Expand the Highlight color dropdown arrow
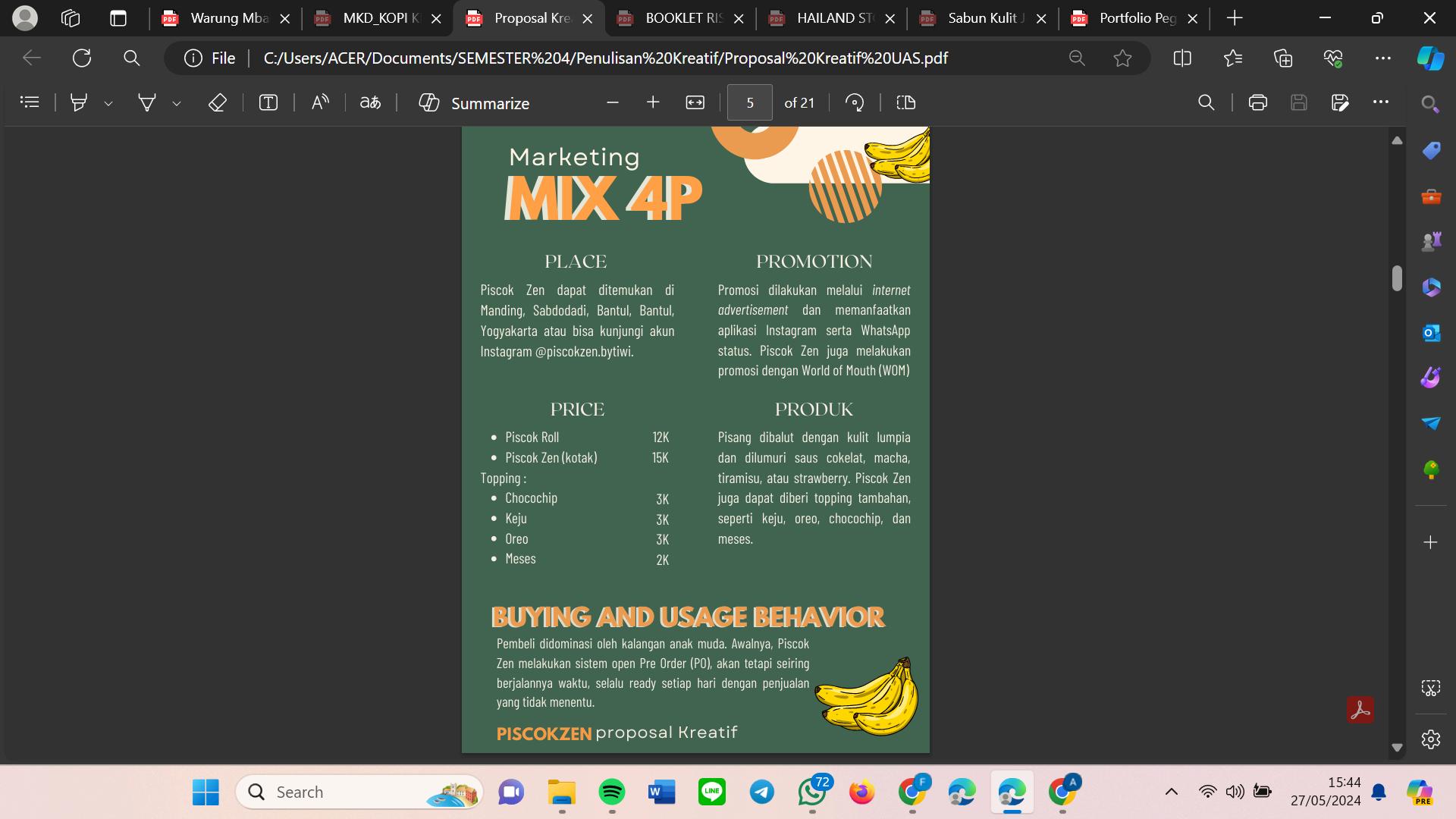Screen dimensions: 1456x819 point(108,104)
